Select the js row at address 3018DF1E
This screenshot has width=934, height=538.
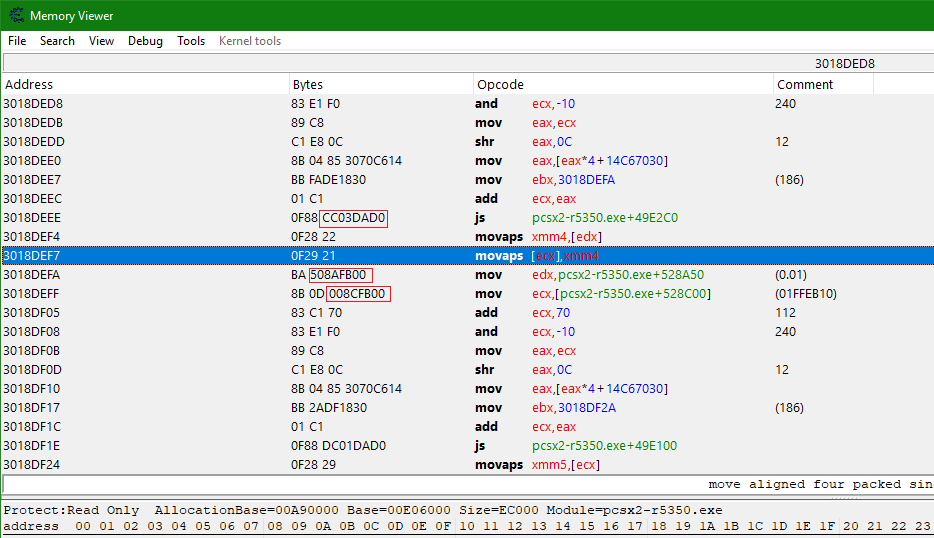pos(468,446)
